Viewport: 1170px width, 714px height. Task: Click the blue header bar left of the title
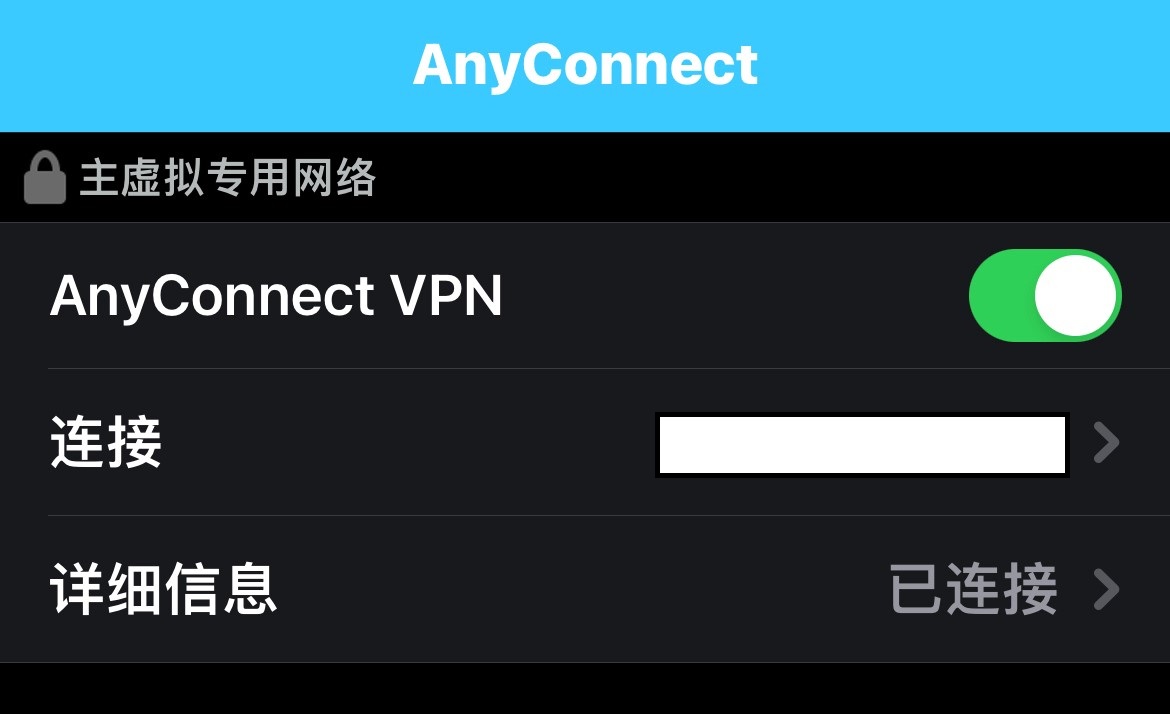pos(205,66)
